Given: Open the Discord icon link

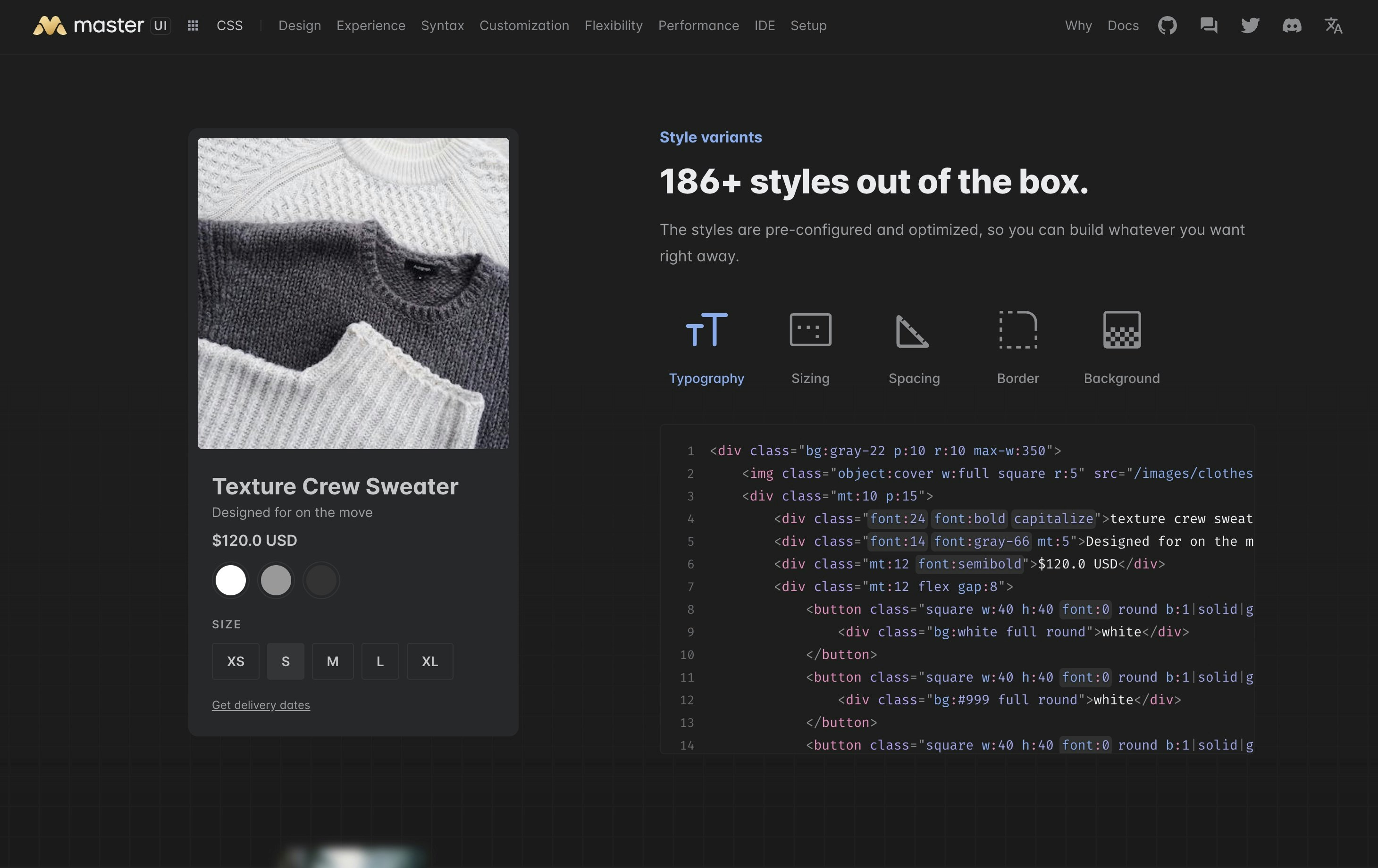Looking at the screenshot, I should coord(1292,26).
